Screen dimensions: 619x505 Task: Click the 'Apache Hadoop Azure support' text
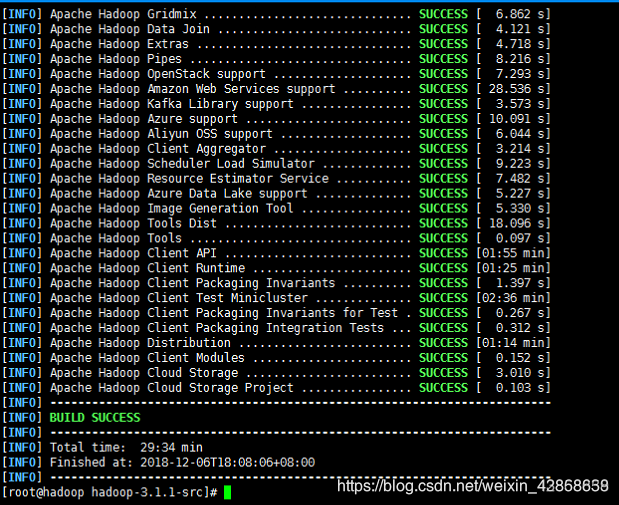click(144, 119)
